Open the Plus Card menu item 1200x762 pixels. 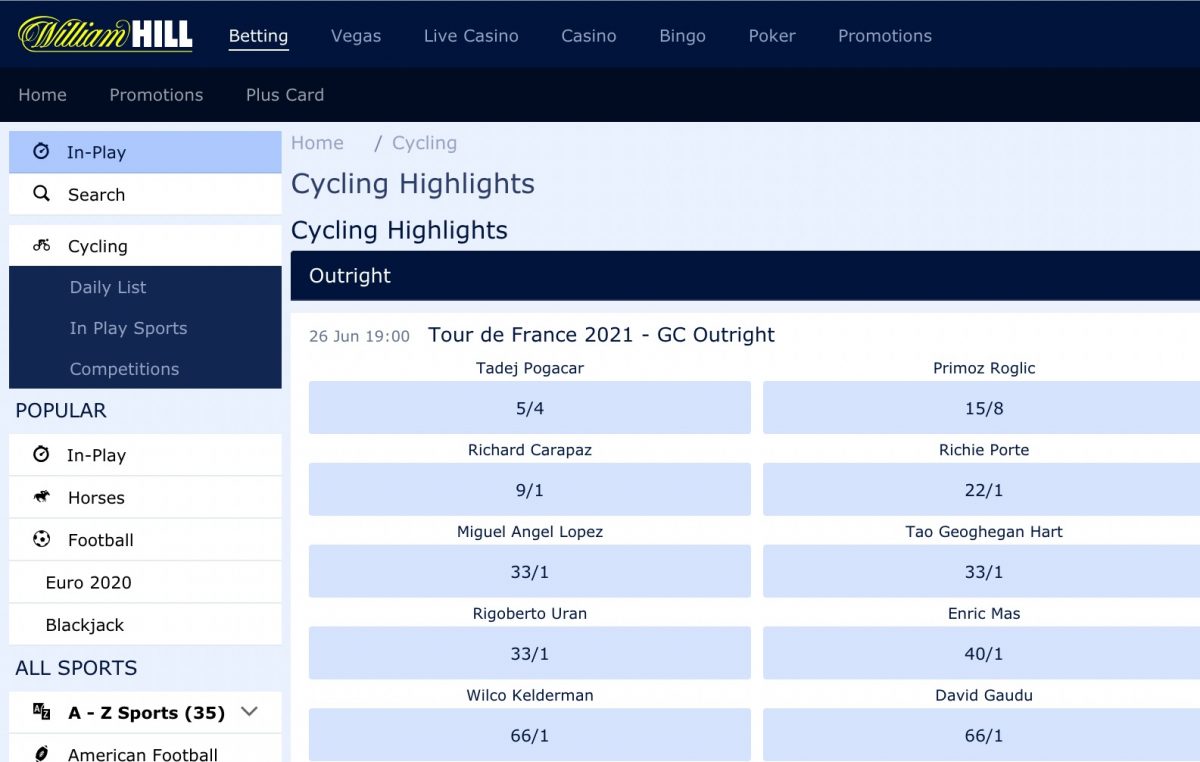[285, 95]
